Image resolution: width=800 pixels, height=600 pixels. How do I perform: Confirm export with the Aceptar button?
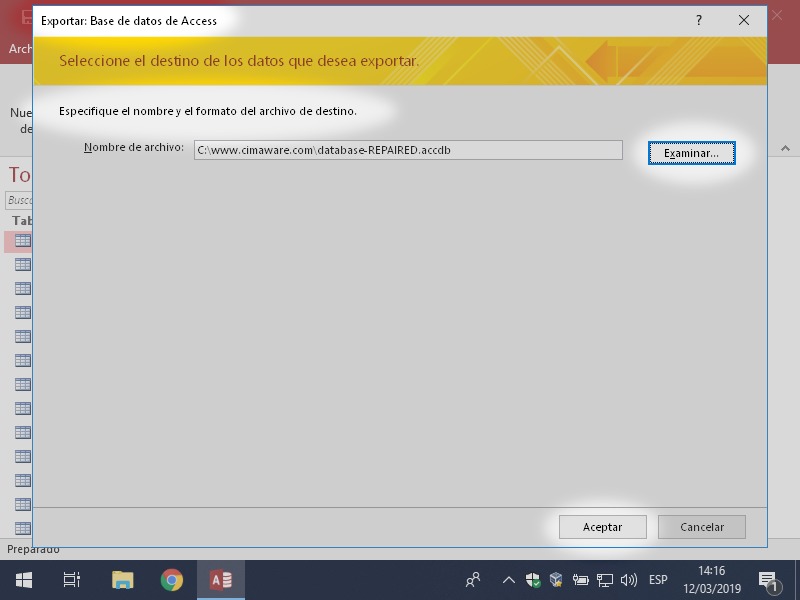(602, 527)
